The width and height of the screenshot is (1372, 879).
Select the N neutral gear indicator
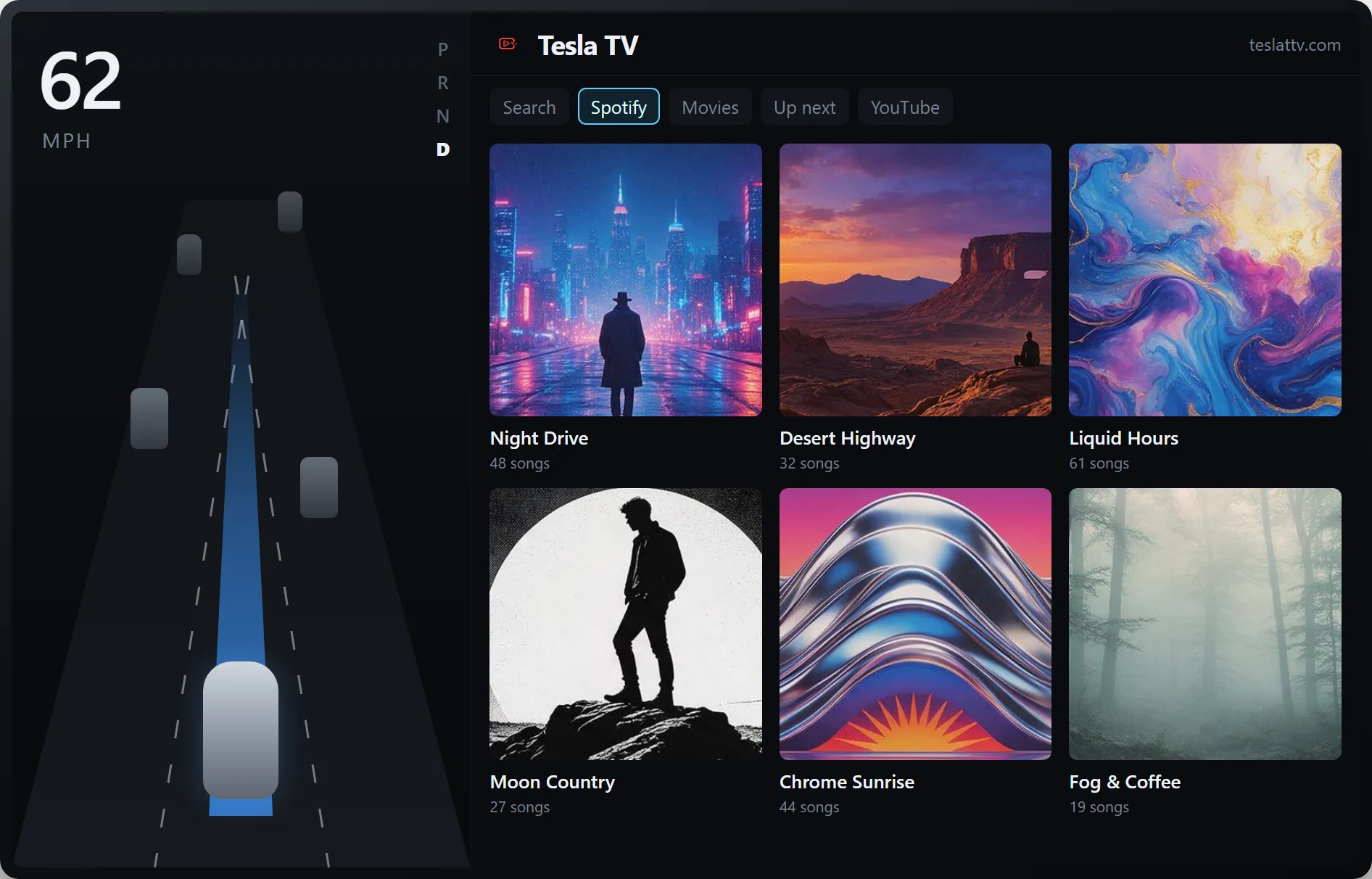(x=443, y=116)
